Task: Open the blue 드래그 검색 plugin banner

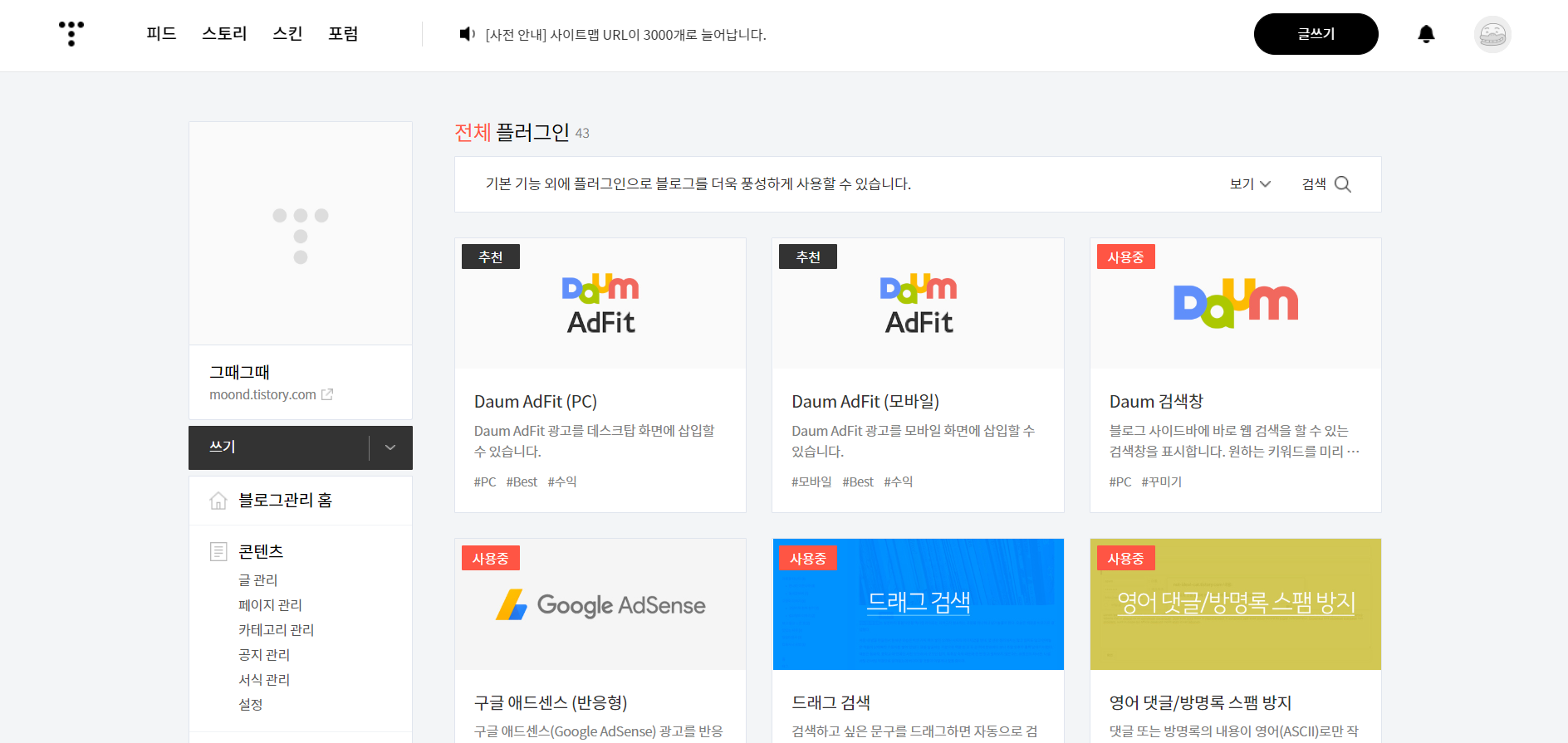Action: click(x=918, y=604)
